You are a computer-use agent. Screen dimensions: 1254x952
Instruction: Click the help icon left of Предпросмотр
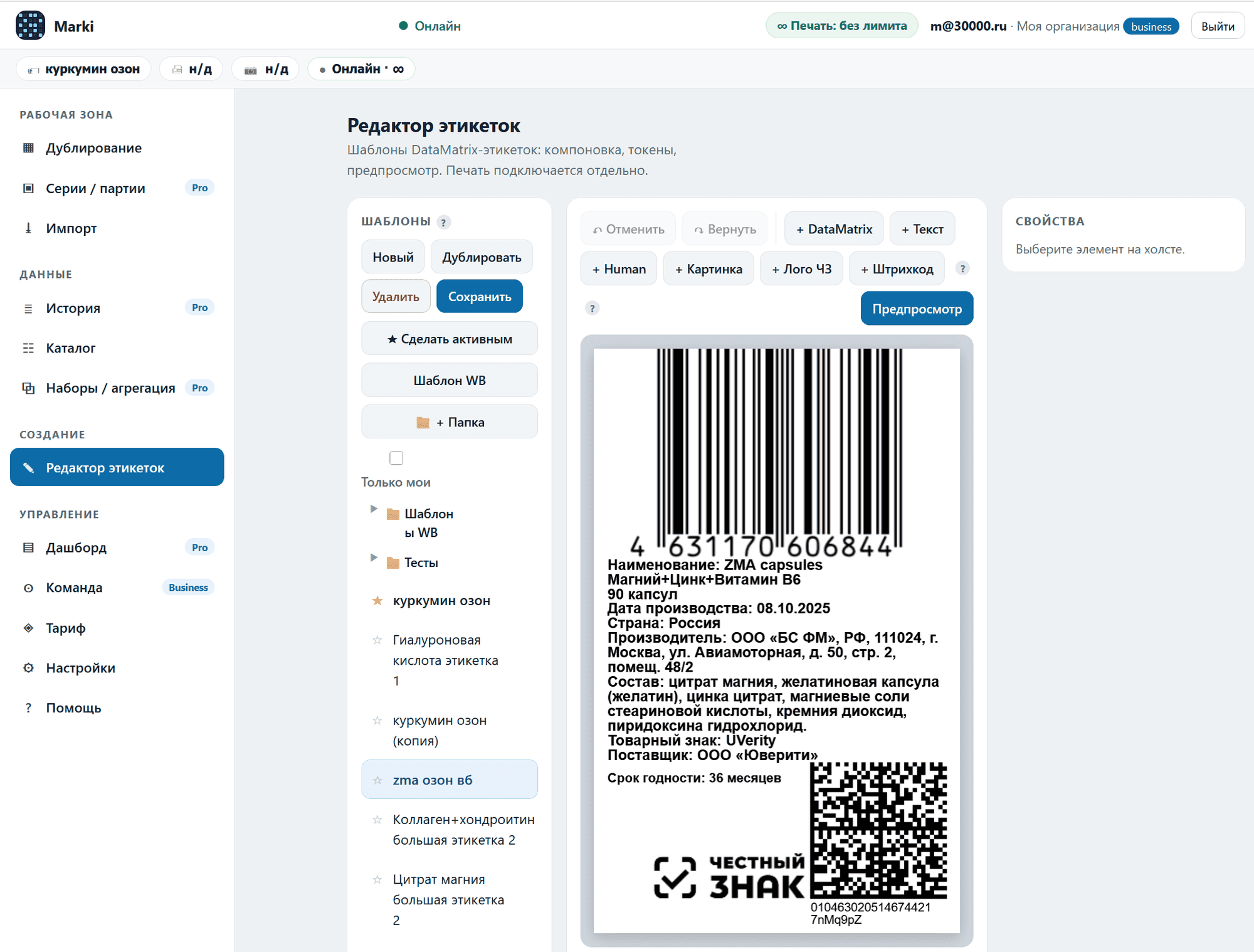[592, 308]
